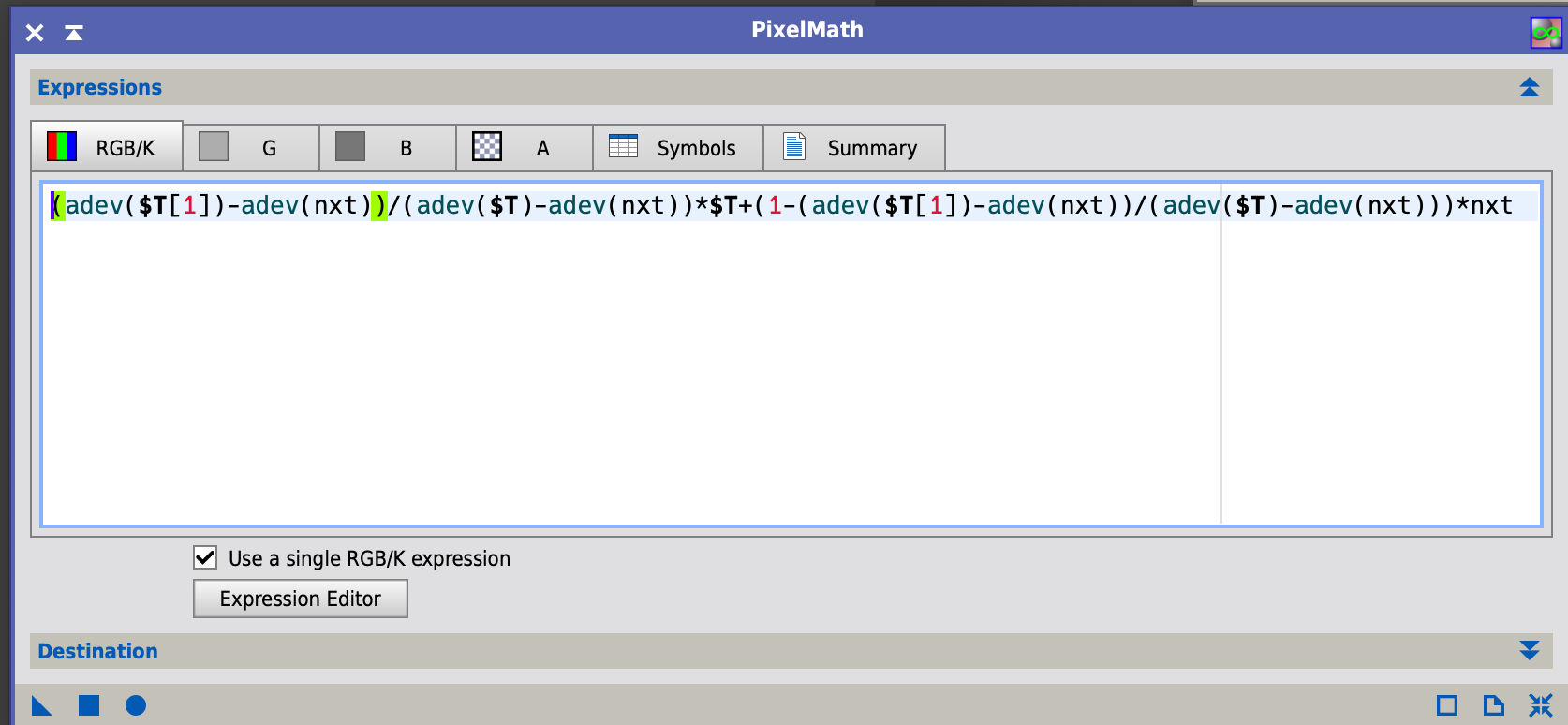Switch to the RGB/K expression tab
The width and height of the screenshot is (1568, 725).
tap(107, 146)
